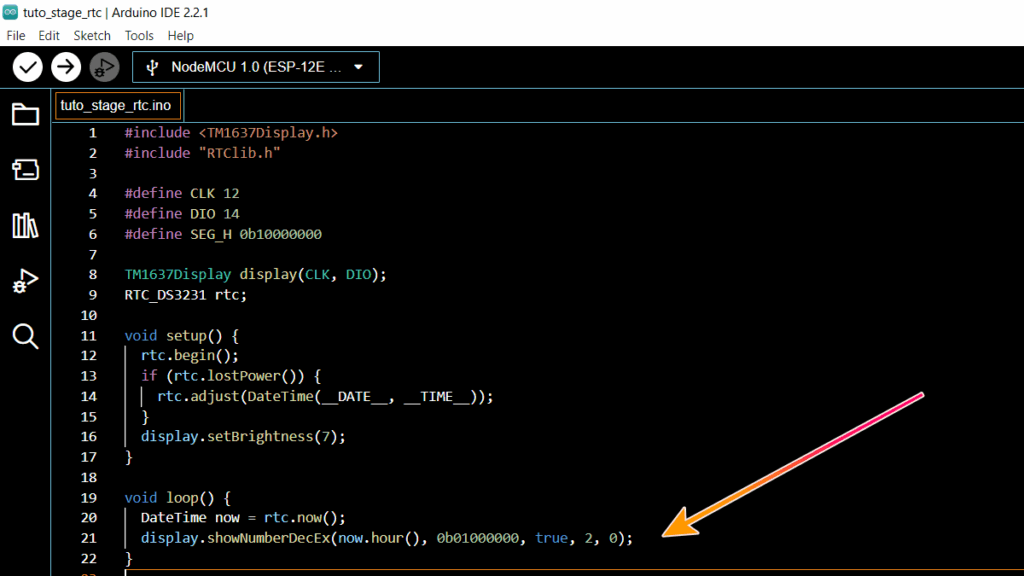Click 'now.hour()' on line 21
Image resolution: width=1024 pixels, height=576 pixels.
click(379, 538)
